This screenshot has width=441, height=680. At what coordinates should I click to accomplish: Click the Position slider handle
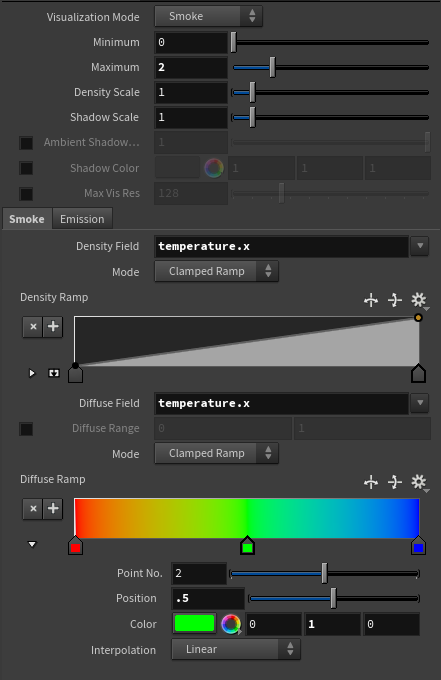coord(333,598)
